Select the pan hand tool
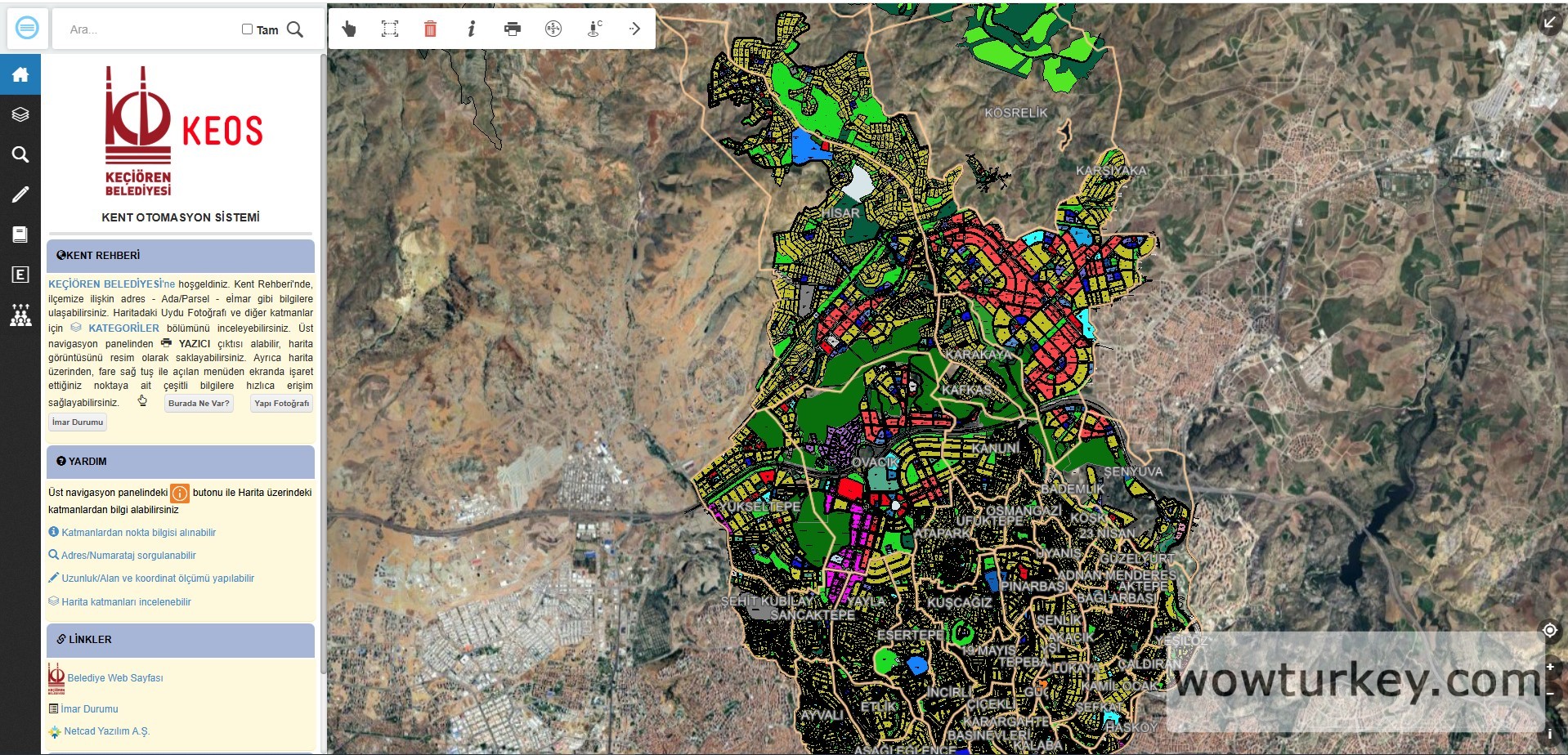The image size is (1568, 755). (349, 29)
